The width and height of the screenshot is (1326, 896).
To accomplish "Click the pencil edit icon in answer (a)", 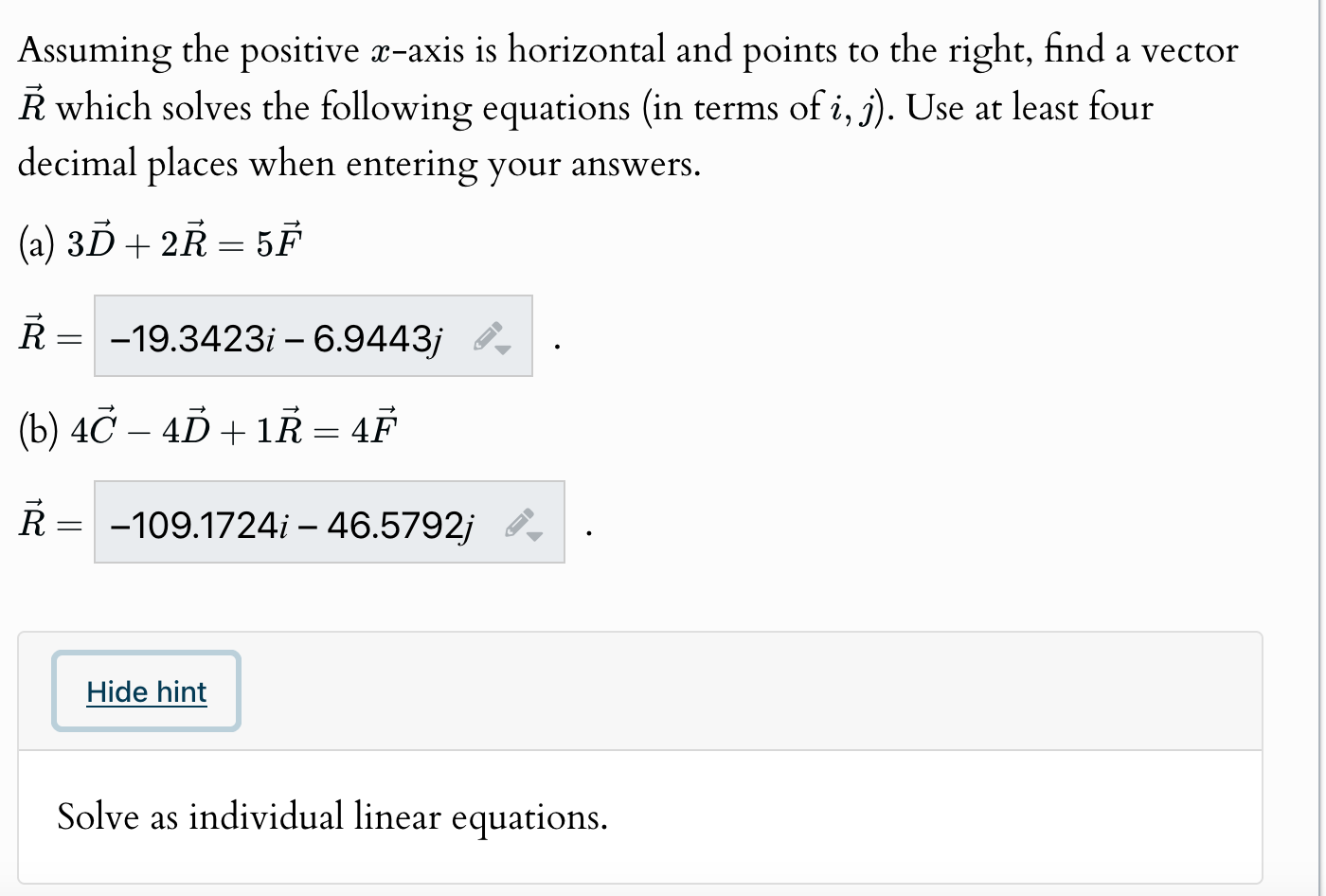I will point(487,337).
